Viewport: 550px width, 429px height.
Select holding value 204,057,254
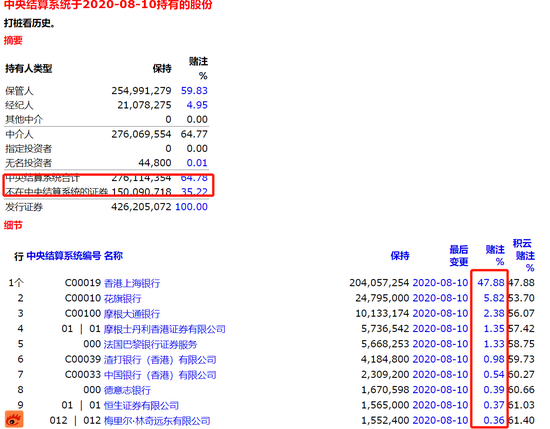(379, 283)
